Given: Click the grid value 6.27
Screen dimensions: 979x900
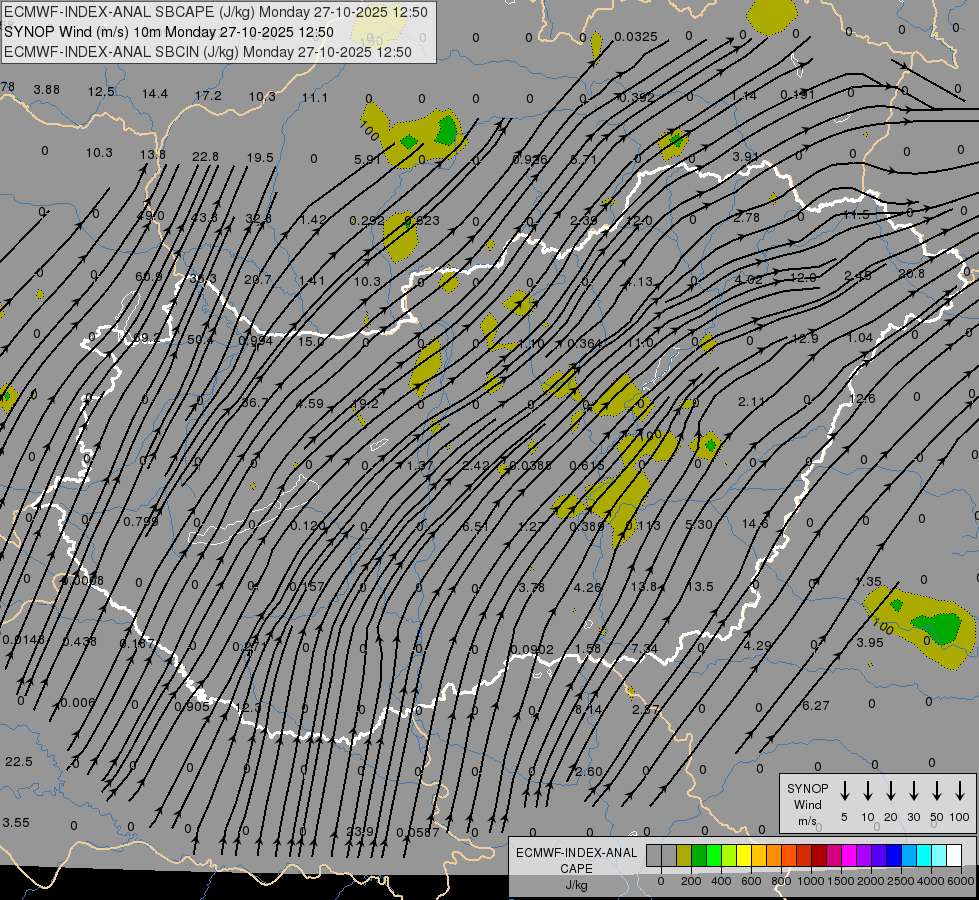Looking at the screenshot, I should click(815, 706).
